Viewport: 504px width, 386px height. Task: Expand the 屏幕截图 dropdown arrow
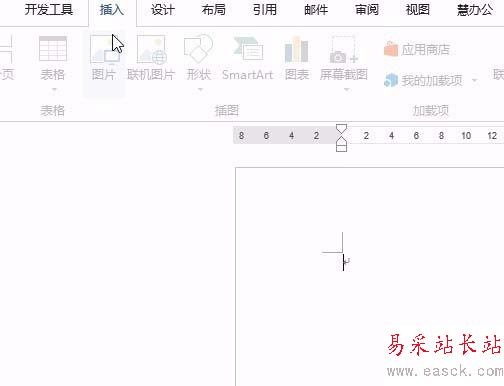(346, 89)
